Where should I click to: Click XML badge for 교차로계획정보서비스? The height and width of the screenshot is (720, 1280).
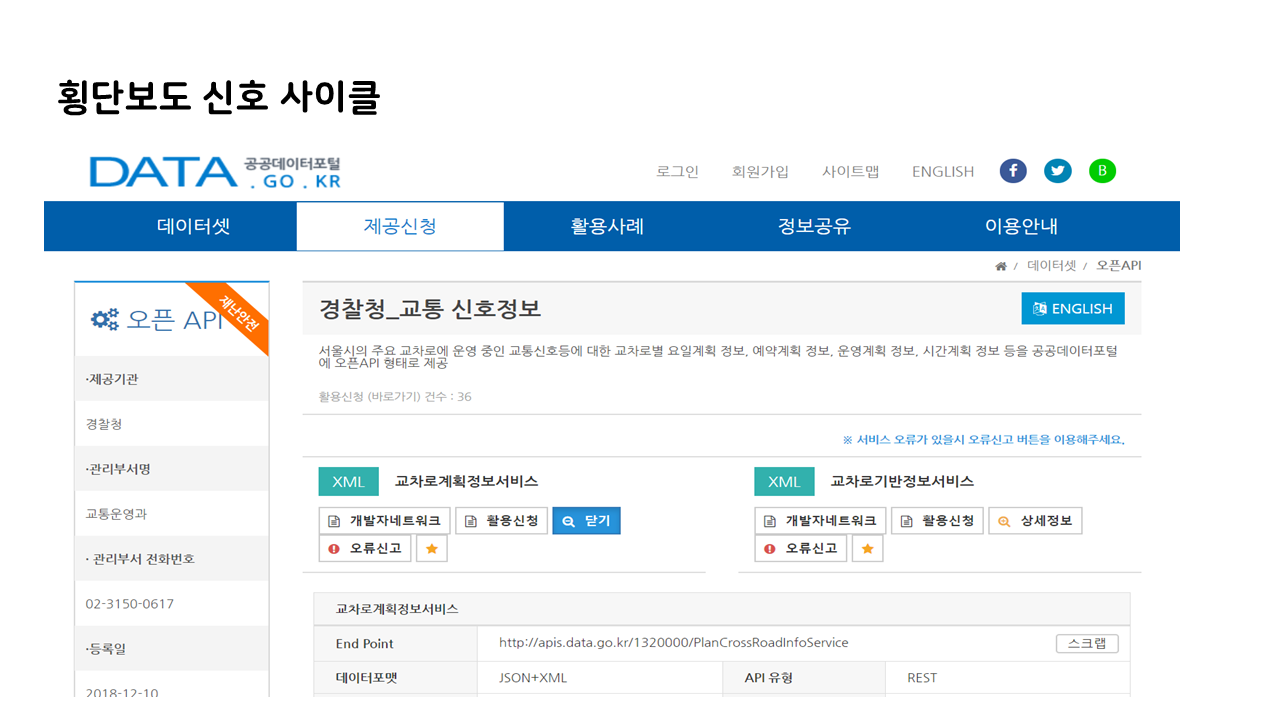pos(348,482)
